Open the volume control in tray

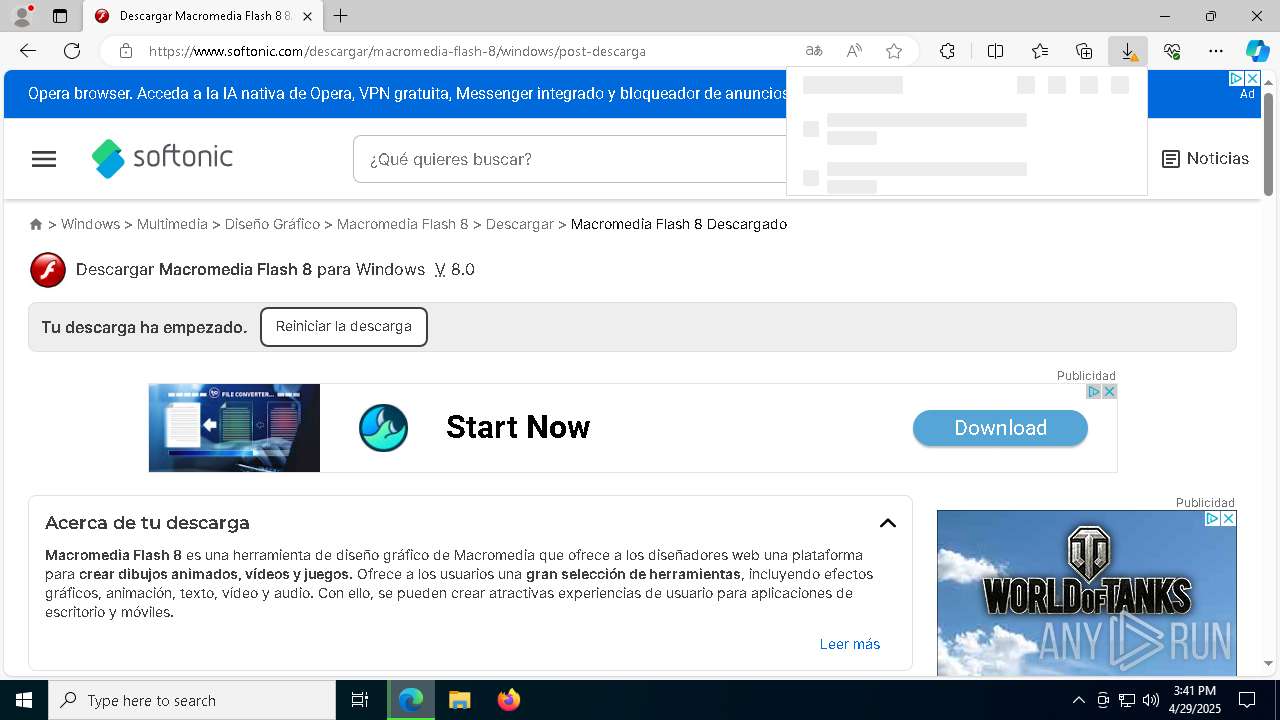pyautogui.click(x=1150, y=700)
